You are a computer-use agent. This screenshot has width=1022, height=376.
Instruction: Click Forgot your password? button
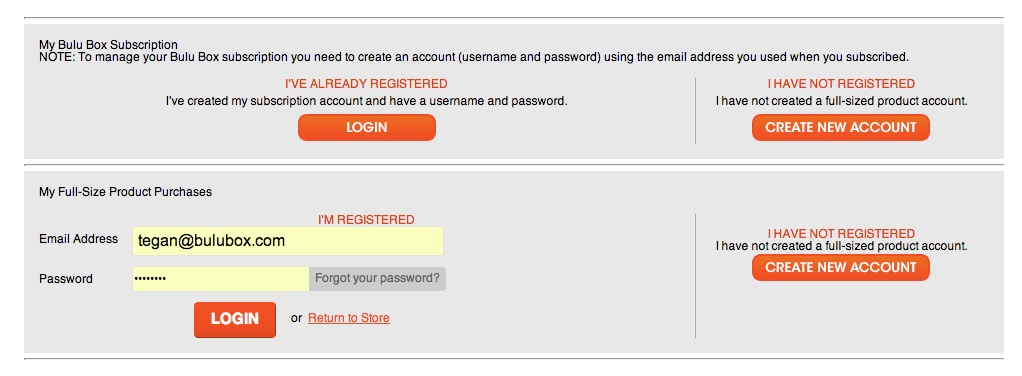pos(377,279)
